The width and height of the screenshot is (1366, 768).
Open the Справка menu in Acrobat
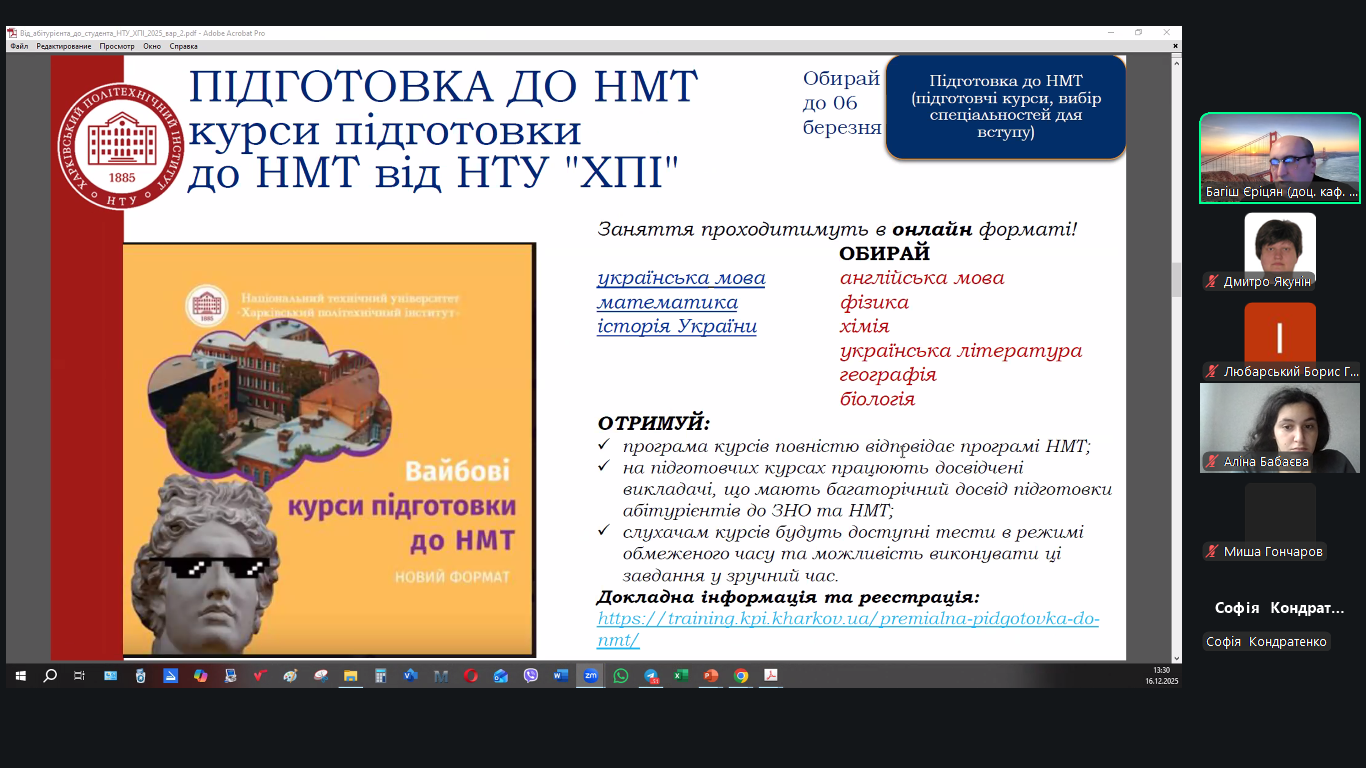183,46
